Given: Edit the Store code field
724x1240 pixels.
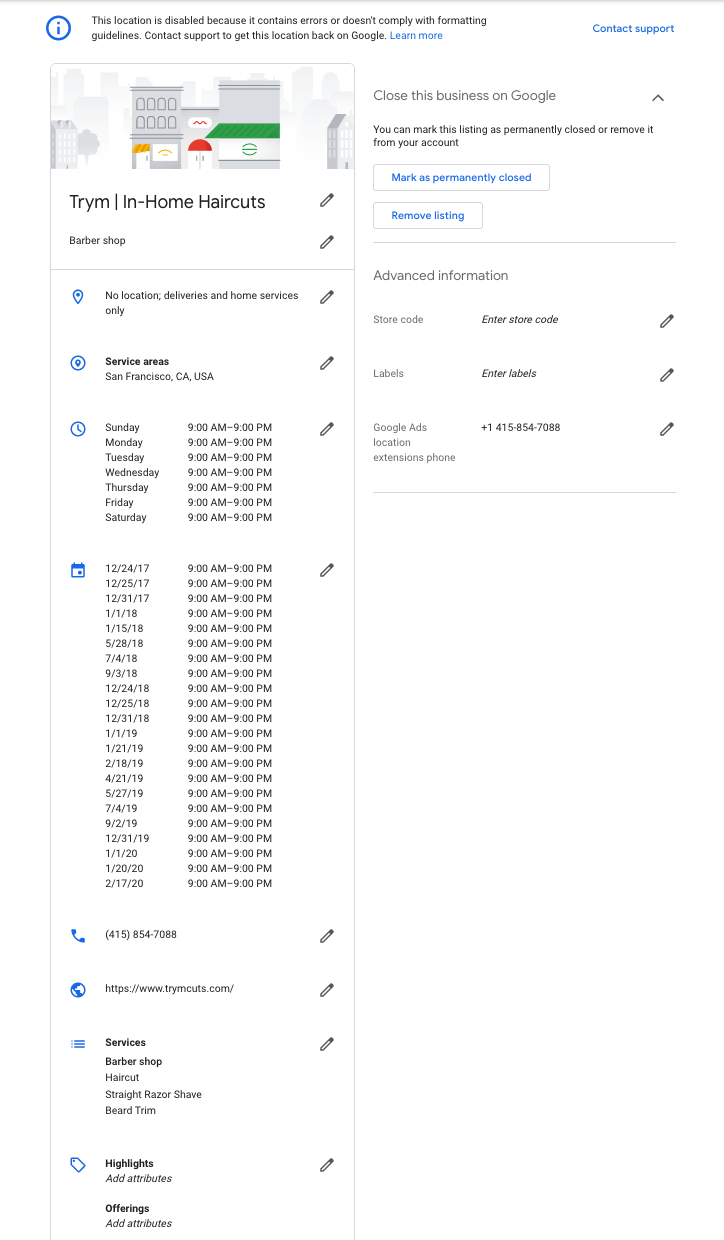Looking at the screenshot, I should (667, 321).
